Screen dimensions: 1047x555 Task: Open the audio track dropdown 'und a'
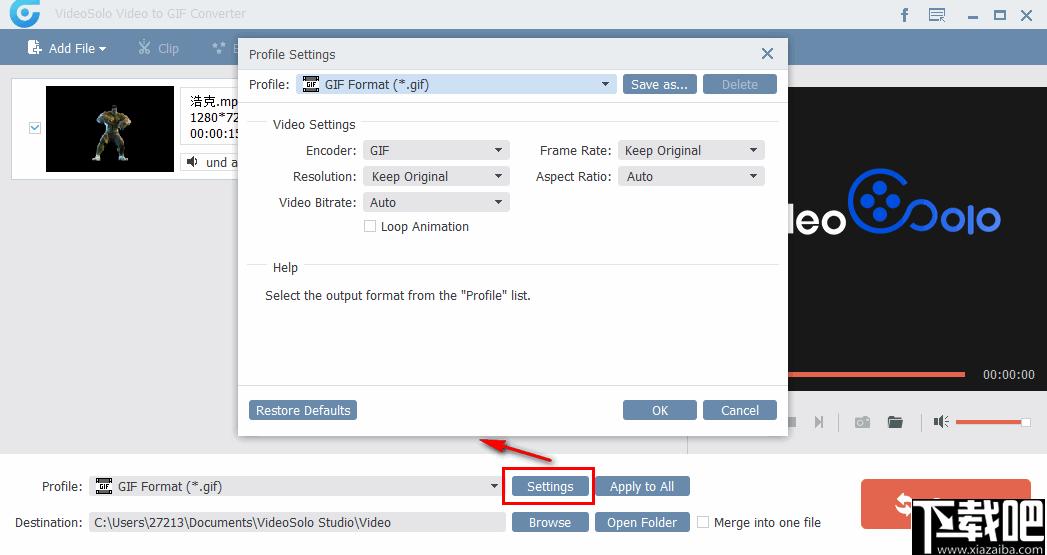pos(210,162)
